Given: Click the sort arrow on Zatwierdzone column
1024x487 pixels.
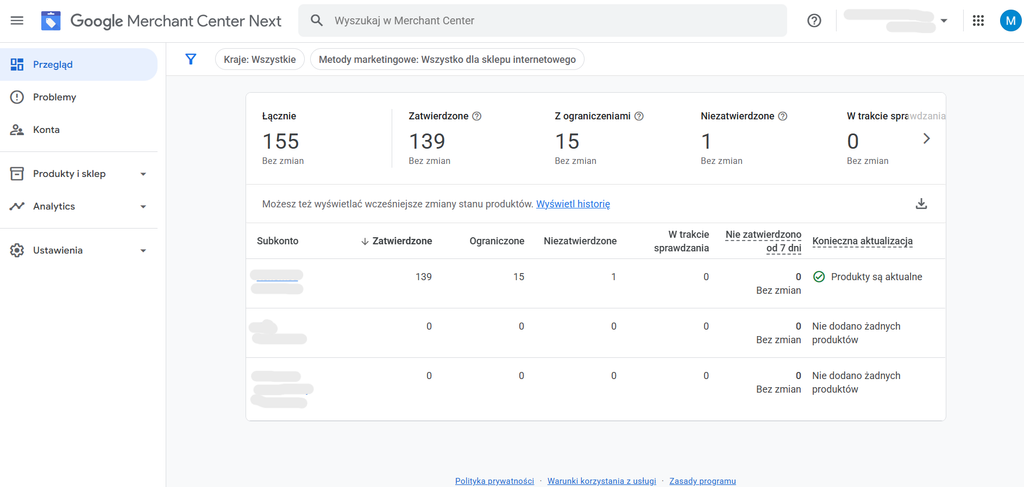Looking at the screenshot, I should (365, 241).
